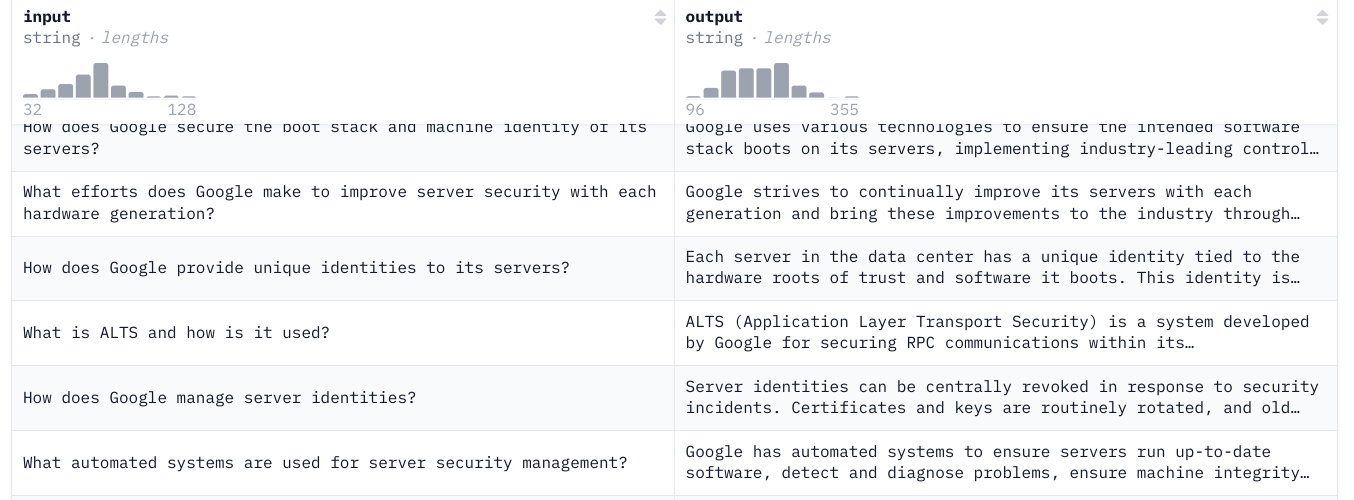
Task: Expand 'Google has automated systems' output cell
Action: (x=997, y=463)
